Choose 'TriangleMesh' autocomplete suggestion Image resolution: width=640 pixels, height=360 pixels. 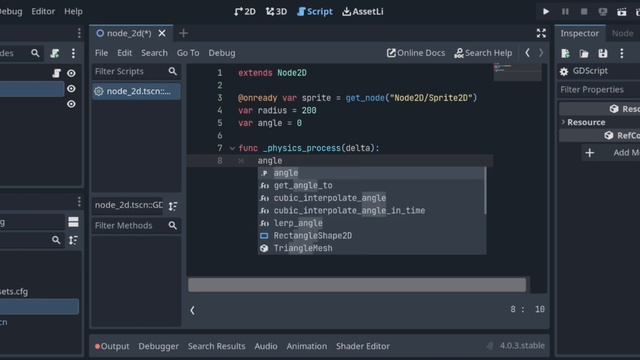point(371,248)
